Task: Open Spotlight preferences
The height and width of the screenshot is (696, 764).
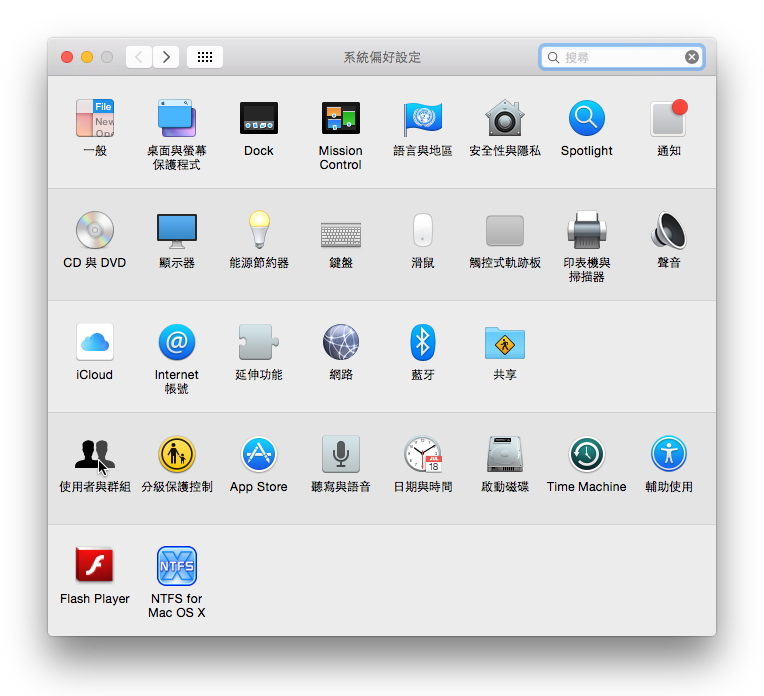Action: [x=586, y=119]
